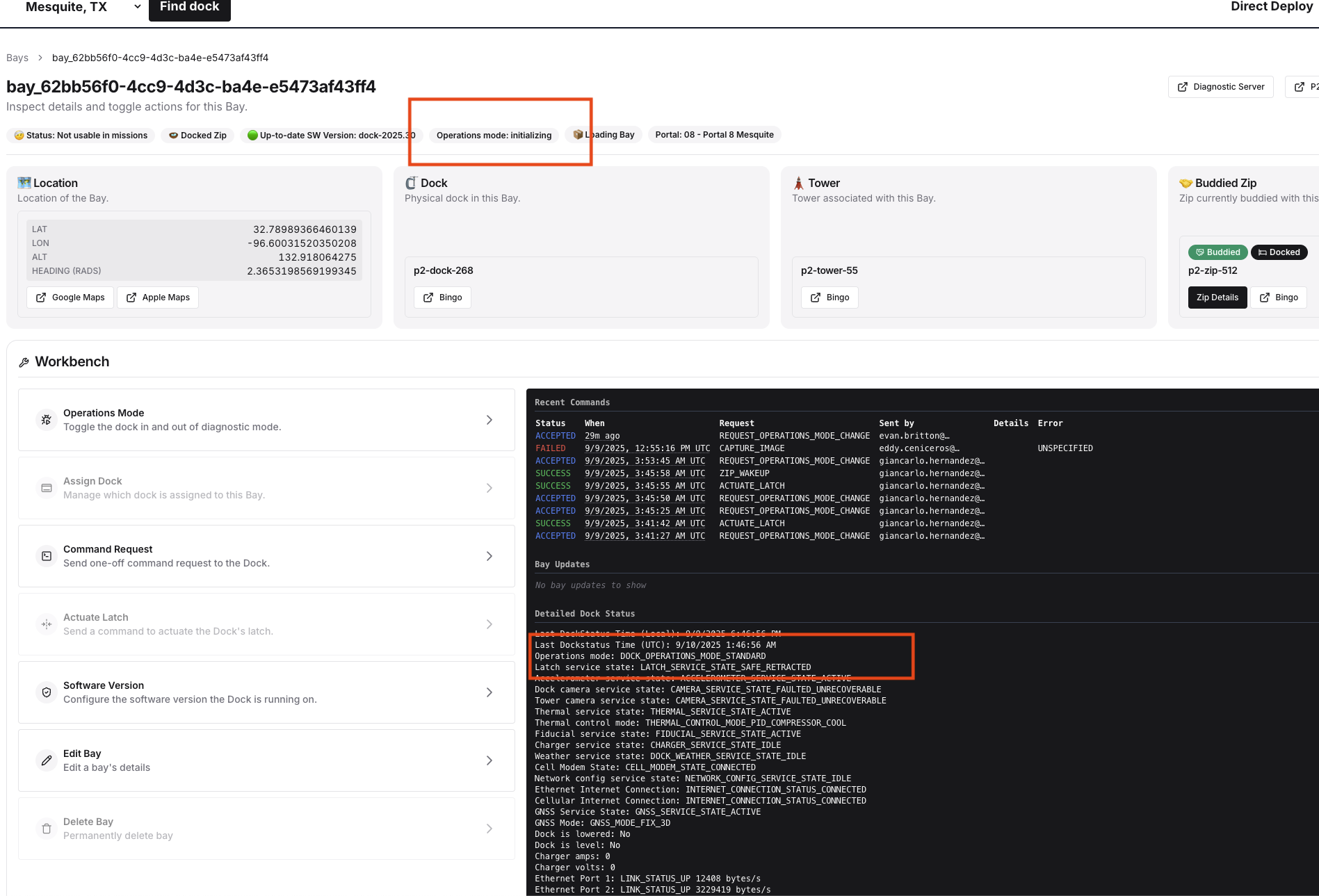The height and width of the screenshot is (896, 1319).
Task: Click the Docked Zip chip
Action: [197, 135]
